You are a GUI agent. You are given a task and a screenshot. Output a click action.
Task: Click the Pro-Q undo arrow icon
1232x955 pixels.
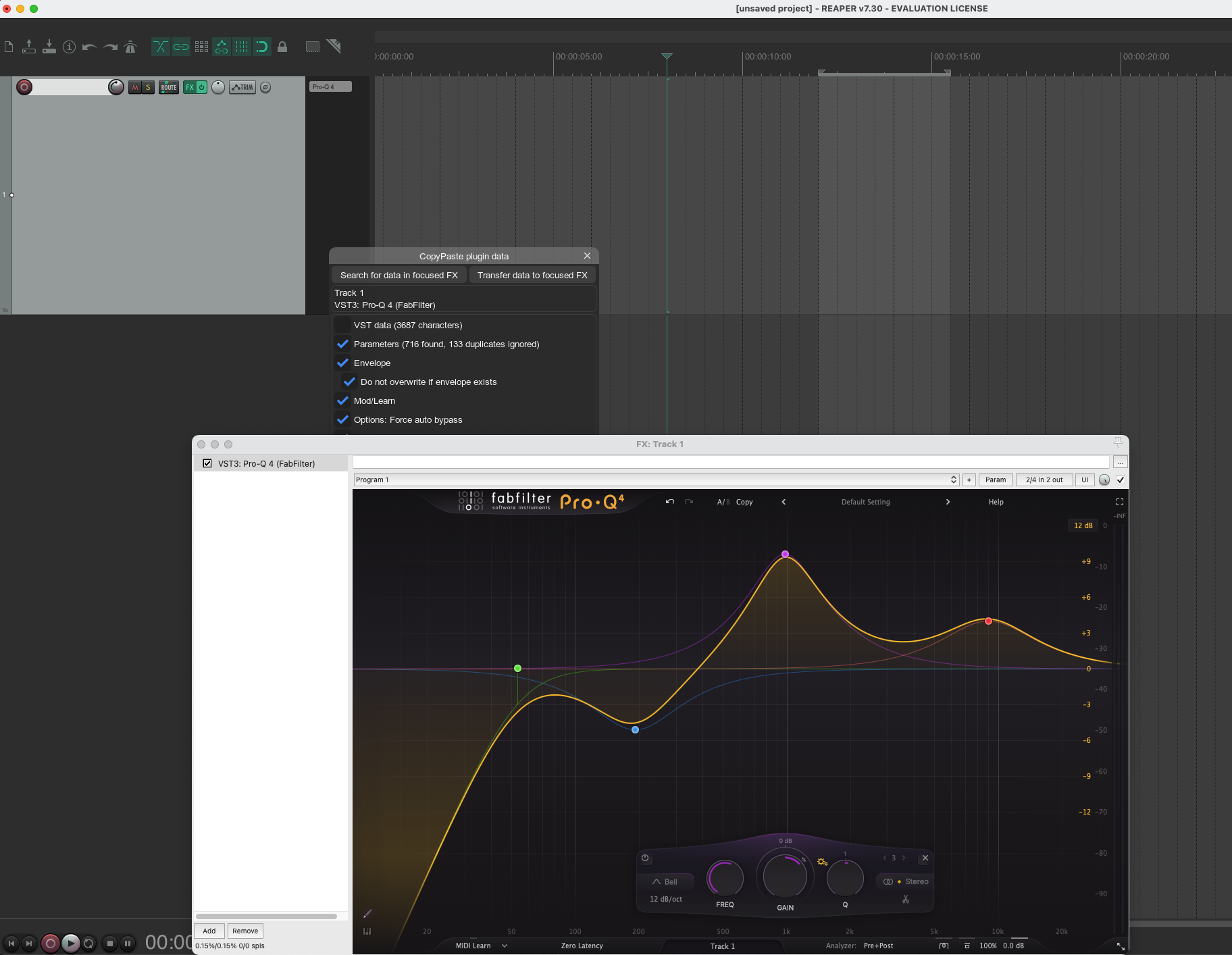coord(670,502)
